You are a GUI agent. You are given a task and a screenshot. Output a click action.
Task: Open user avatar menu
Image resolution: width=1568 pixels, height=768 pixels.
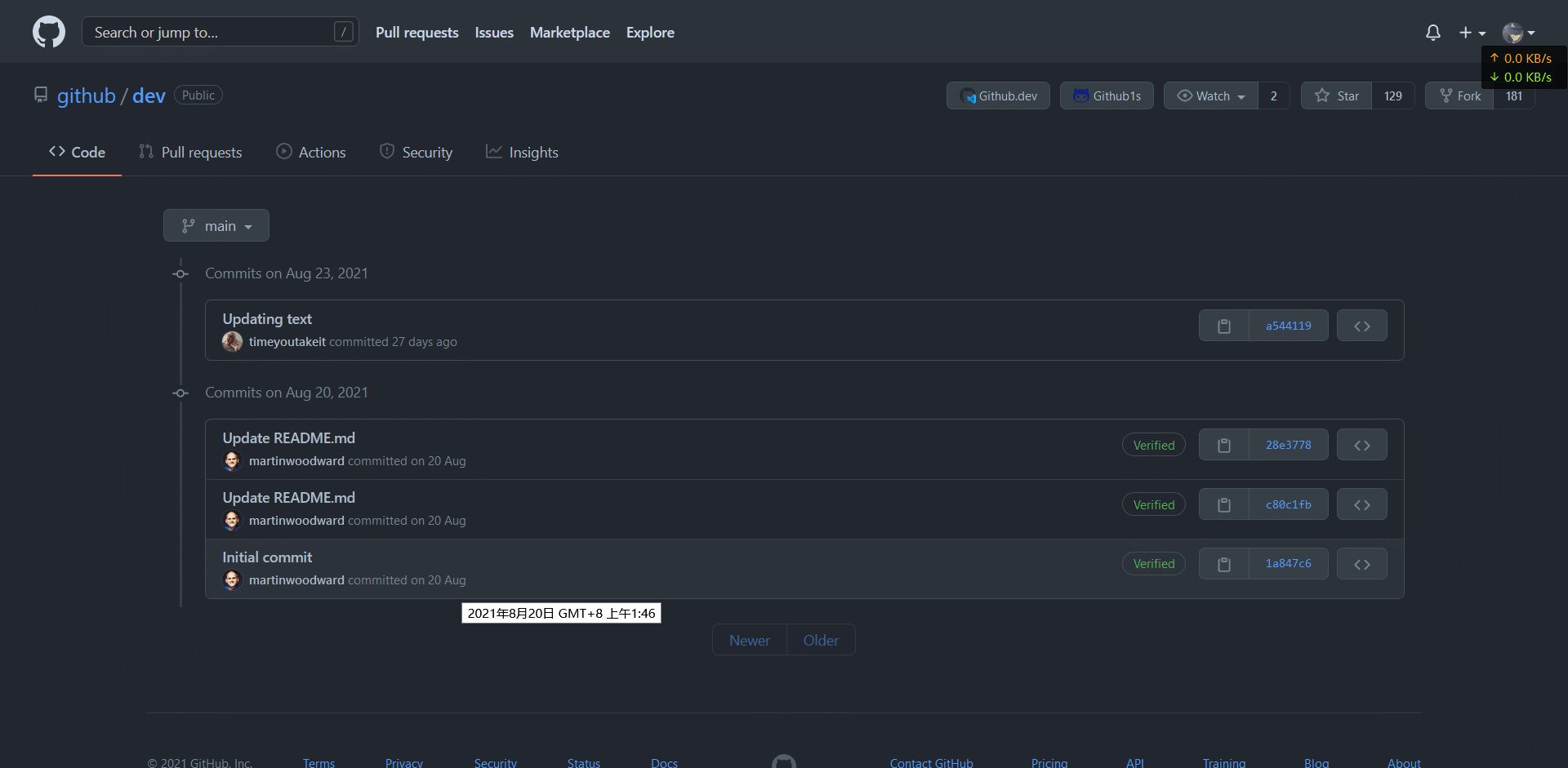(1518, 33)
